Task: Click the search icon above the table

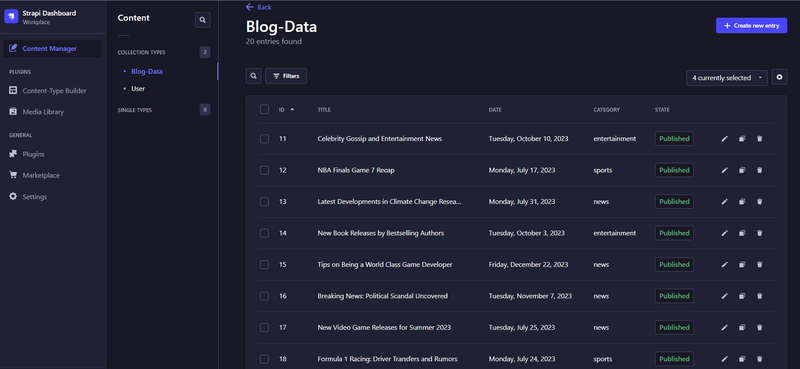Action: point(254,76)
